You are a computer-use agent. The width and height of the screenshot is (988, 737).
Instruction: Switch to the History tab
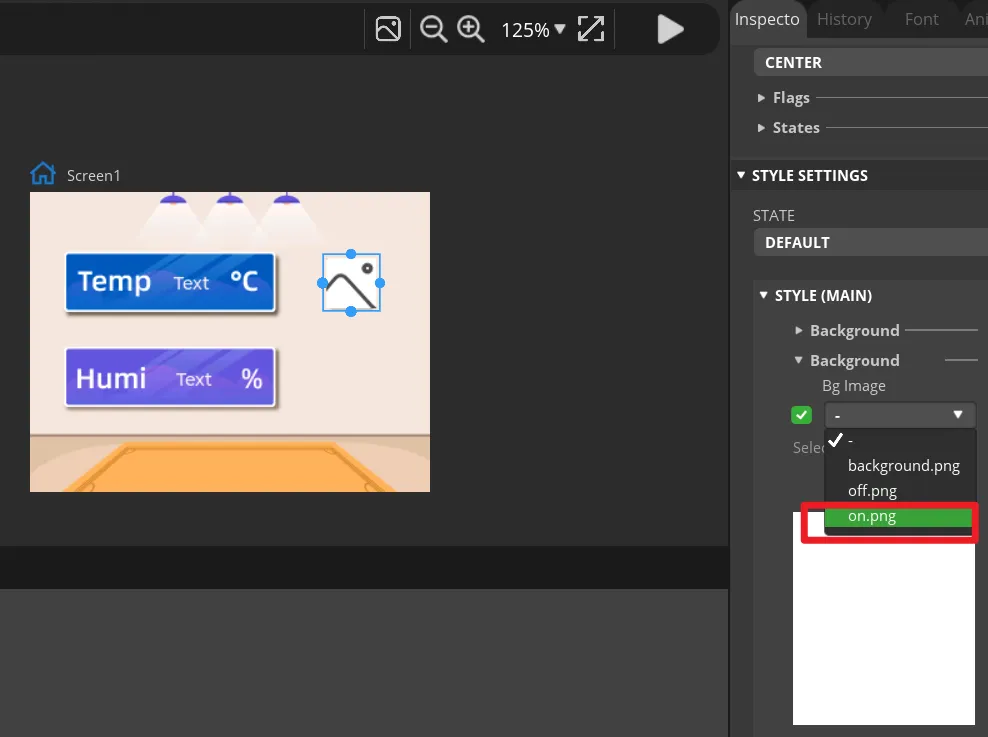[844, 19]
